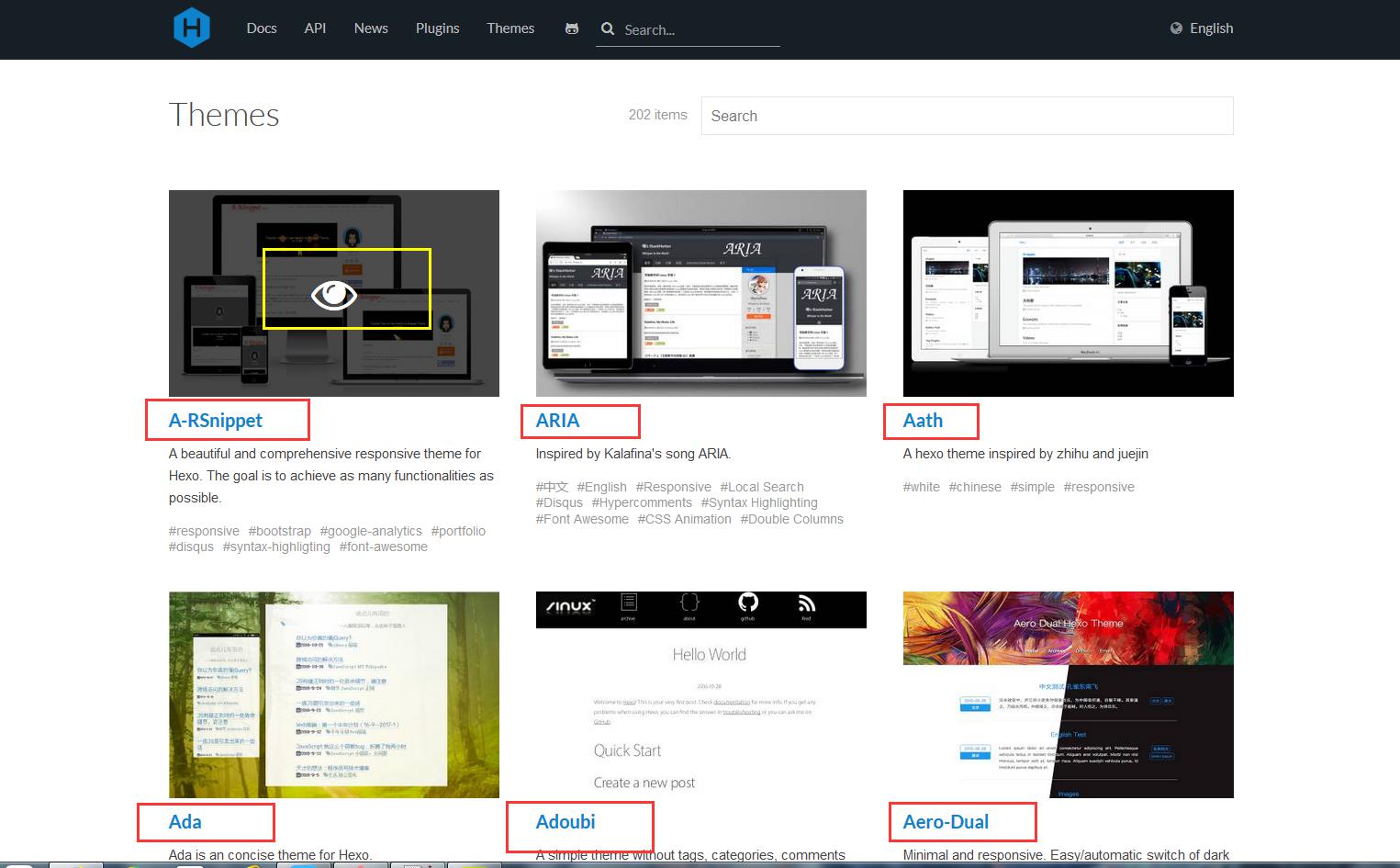Filter by #Syntax Highlighting tag

pyautogui.click(x=759, y=502)
